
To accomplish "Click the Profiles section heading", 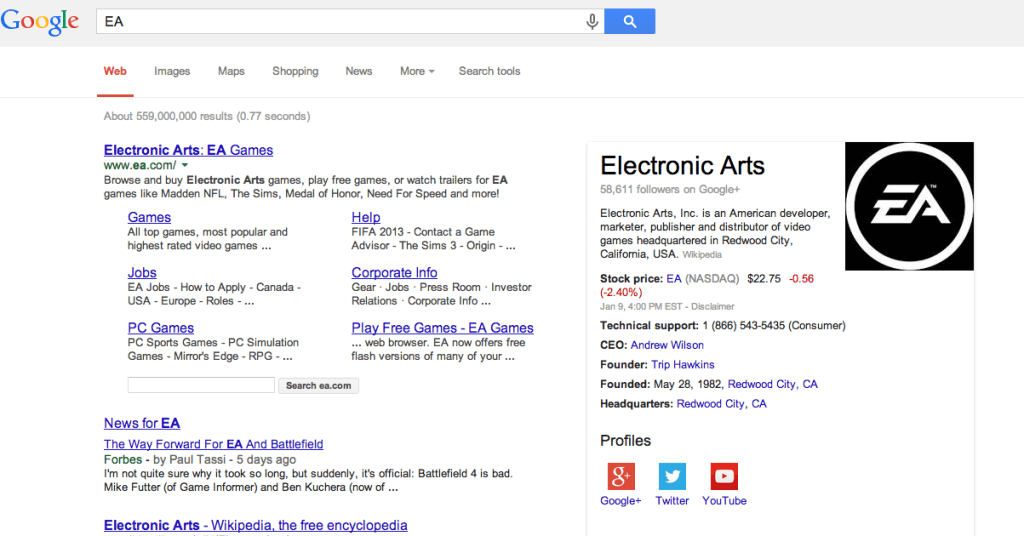I will pos(625,441).
